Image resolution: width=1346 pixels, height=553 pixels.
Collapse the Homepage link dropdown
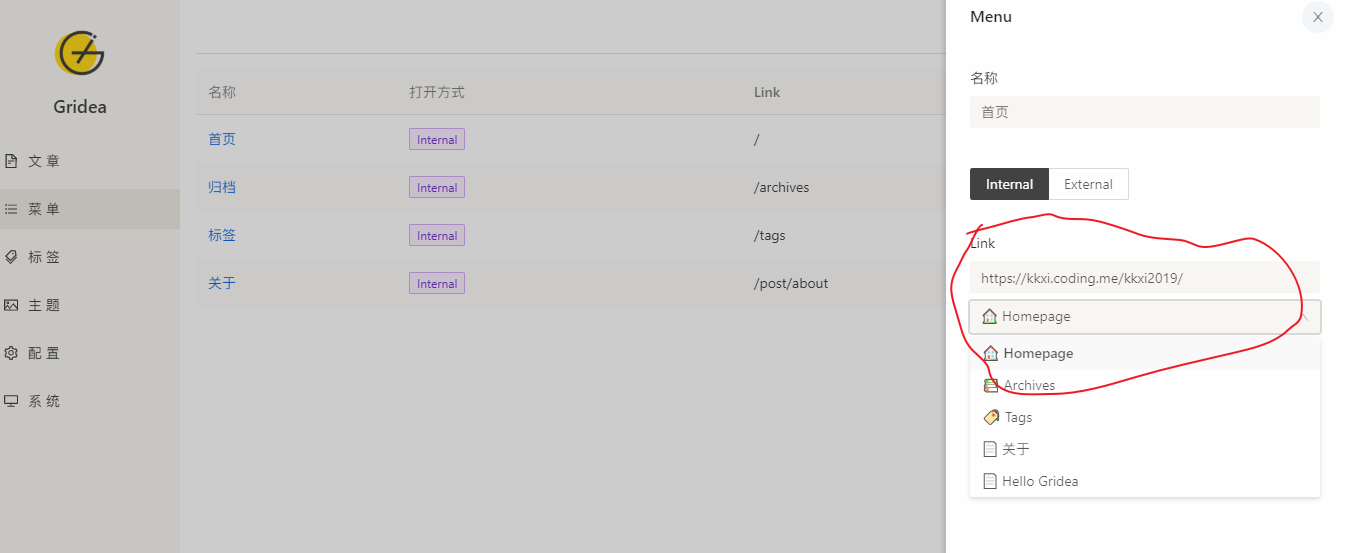tap(1145, 317)
